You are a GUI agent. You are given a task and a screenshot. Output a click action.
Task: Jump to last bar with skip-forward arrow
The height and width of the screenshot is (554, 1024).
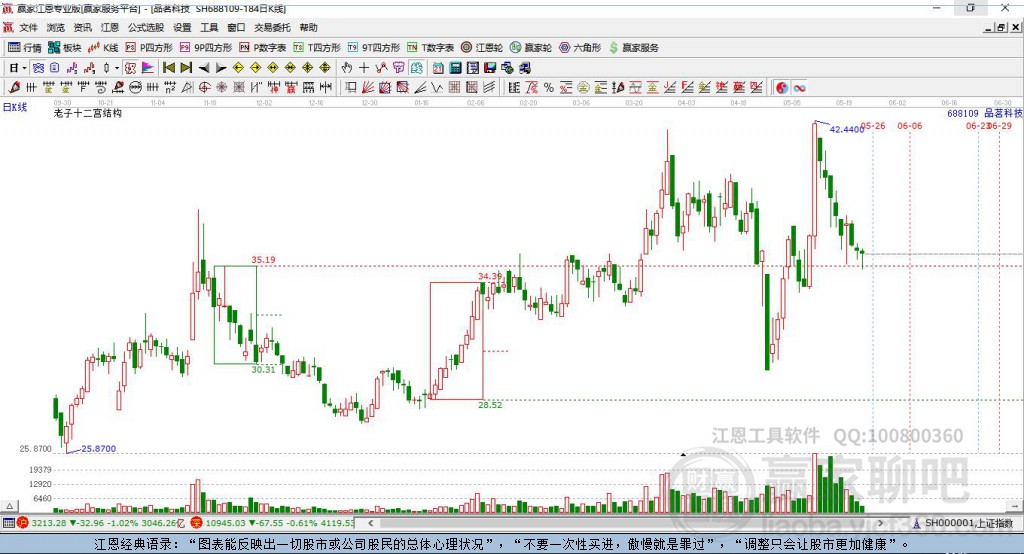coord(186,67)
